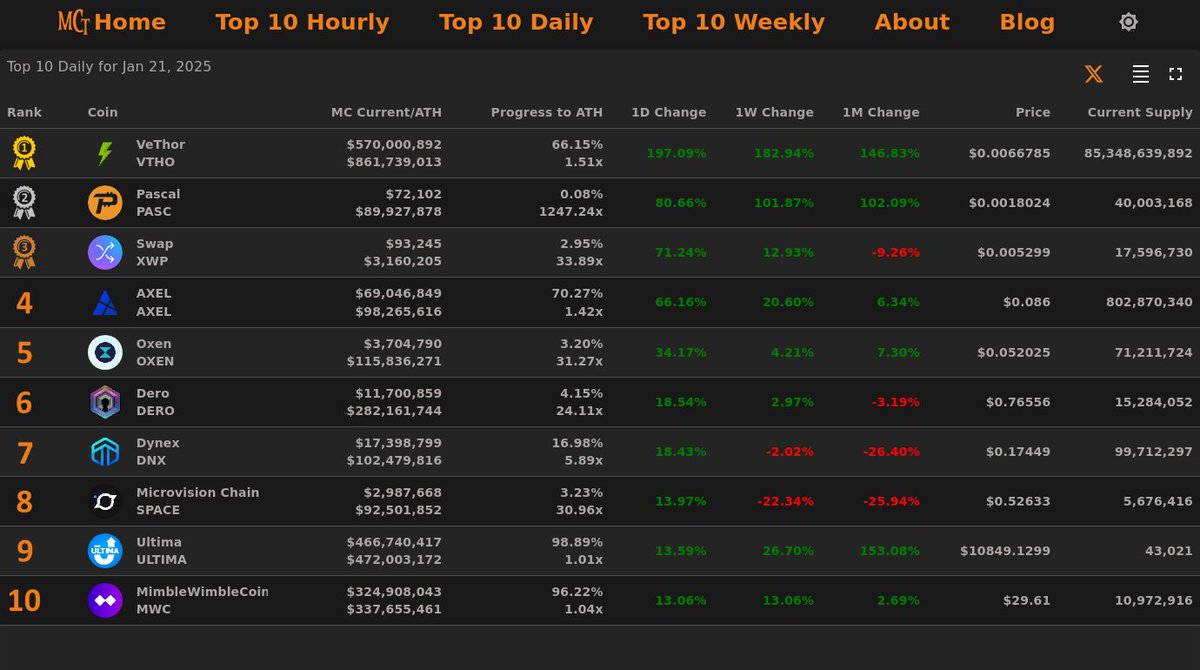1200x670 pixels.
Task: Sort by Progress to ATH header
Action: coord(547,113)
